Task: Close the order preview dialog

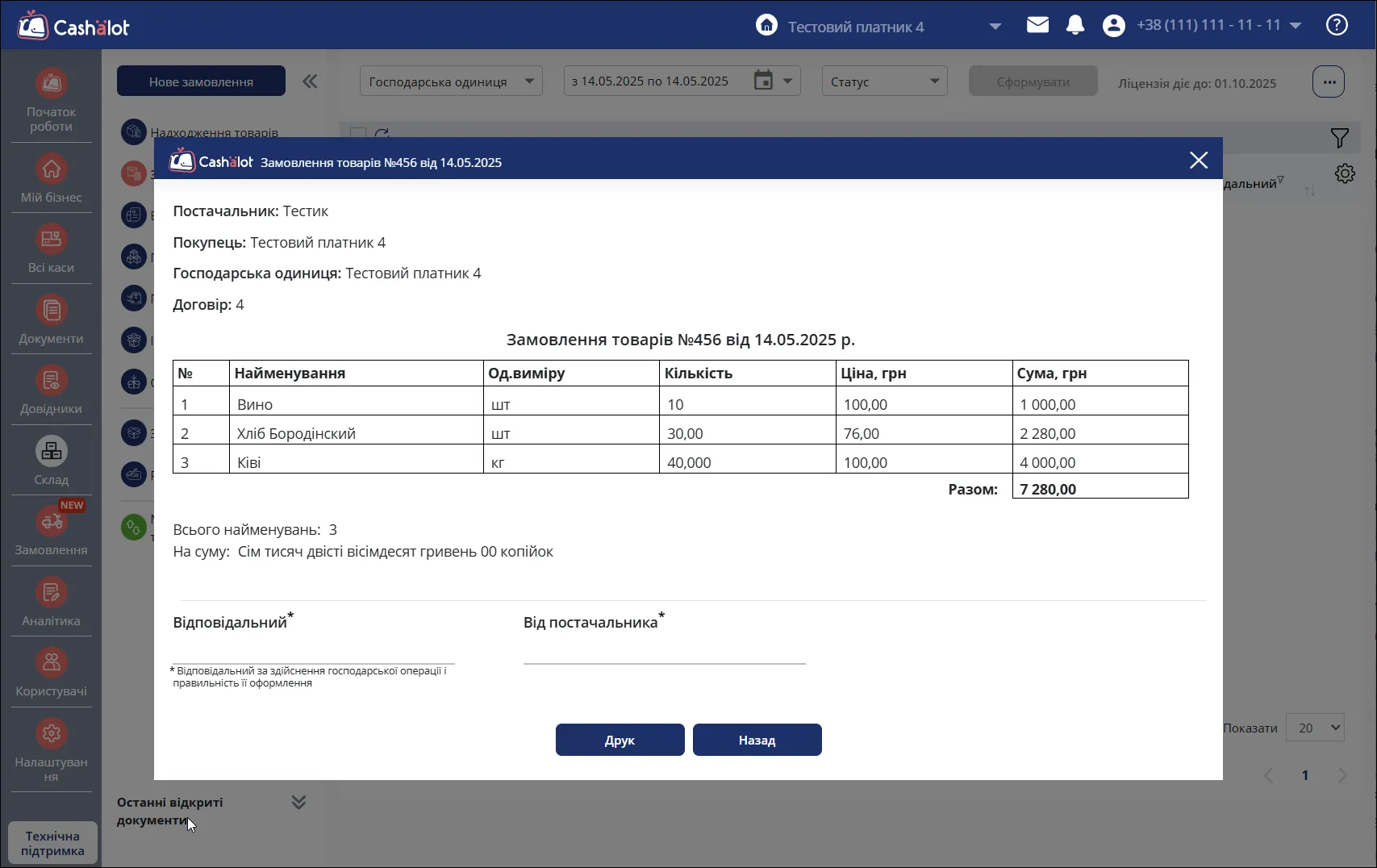Action: click(x=1199, y=160)
